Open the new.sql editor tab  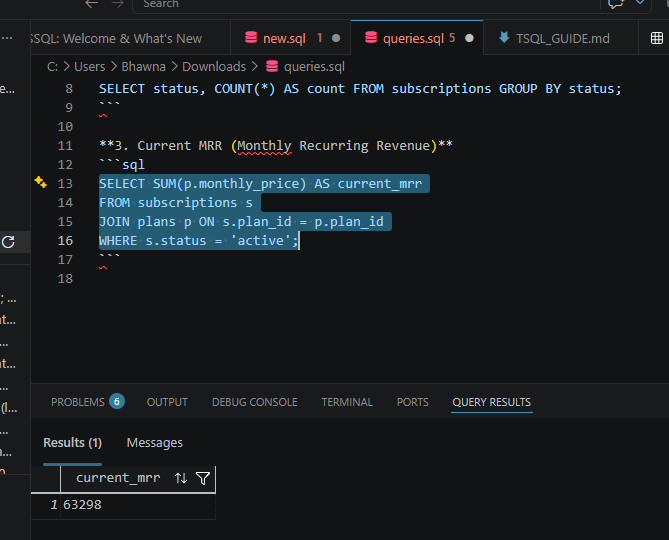290,38
